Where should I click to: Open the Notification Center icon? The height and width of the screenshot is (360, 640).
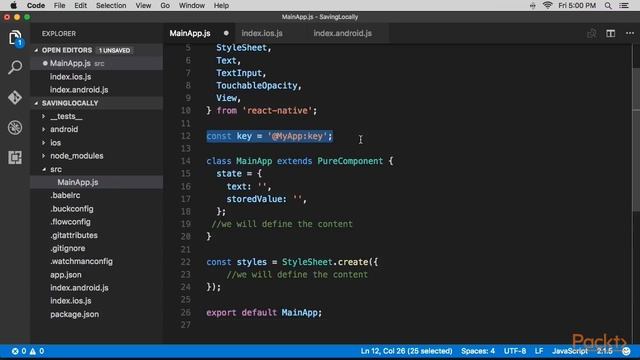click(x=624, y=6)
